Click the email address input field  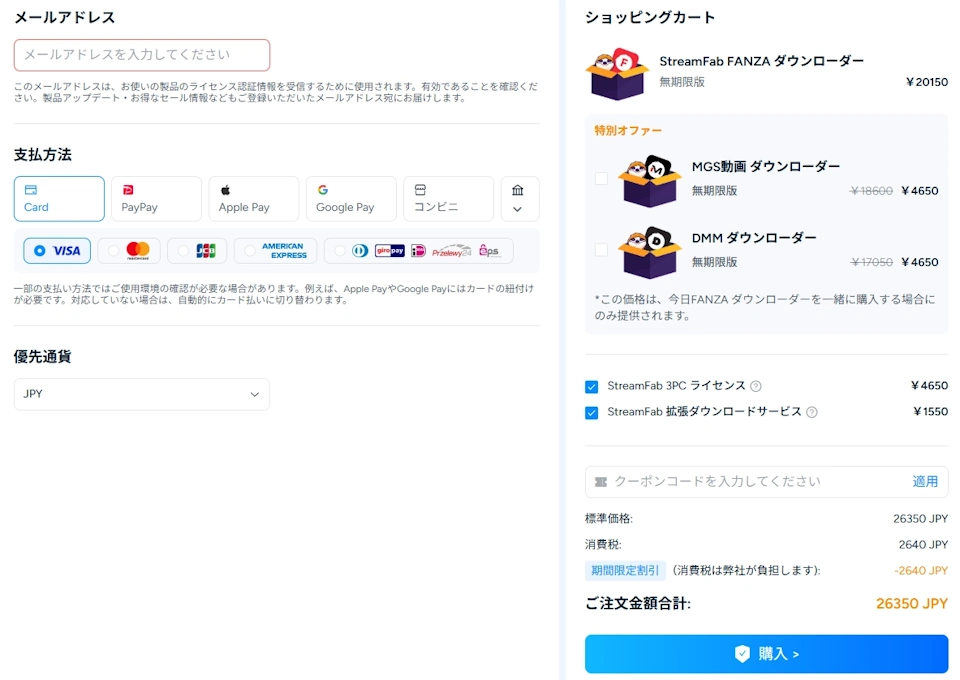point(142,55)
